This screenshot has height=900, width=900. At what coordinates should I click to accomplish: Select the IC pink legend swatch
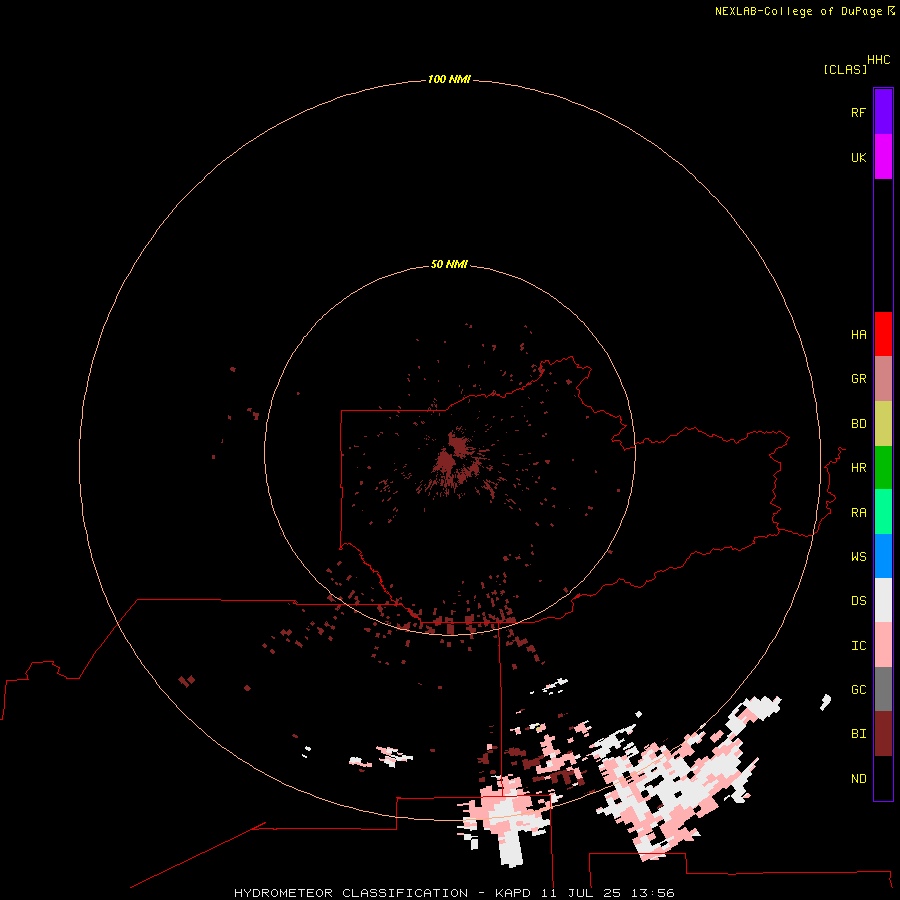(x=883, y=645)
